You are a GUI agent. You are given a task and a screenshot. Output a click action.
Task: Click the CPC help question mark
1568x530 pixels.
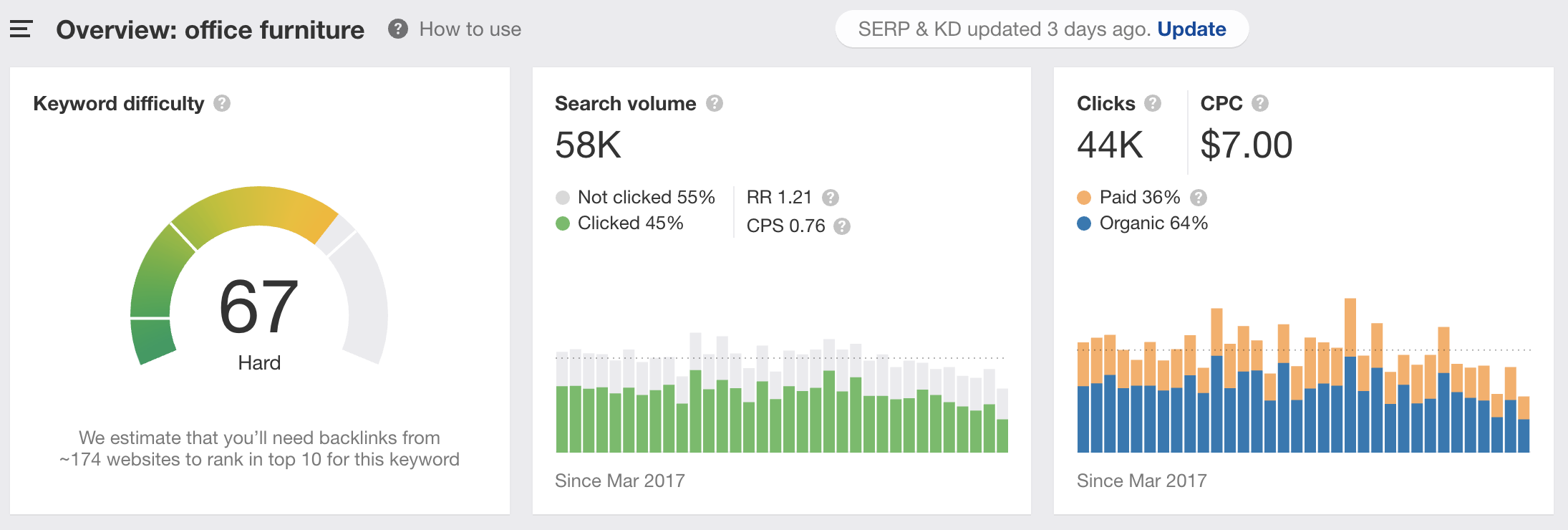[1260, 104]
